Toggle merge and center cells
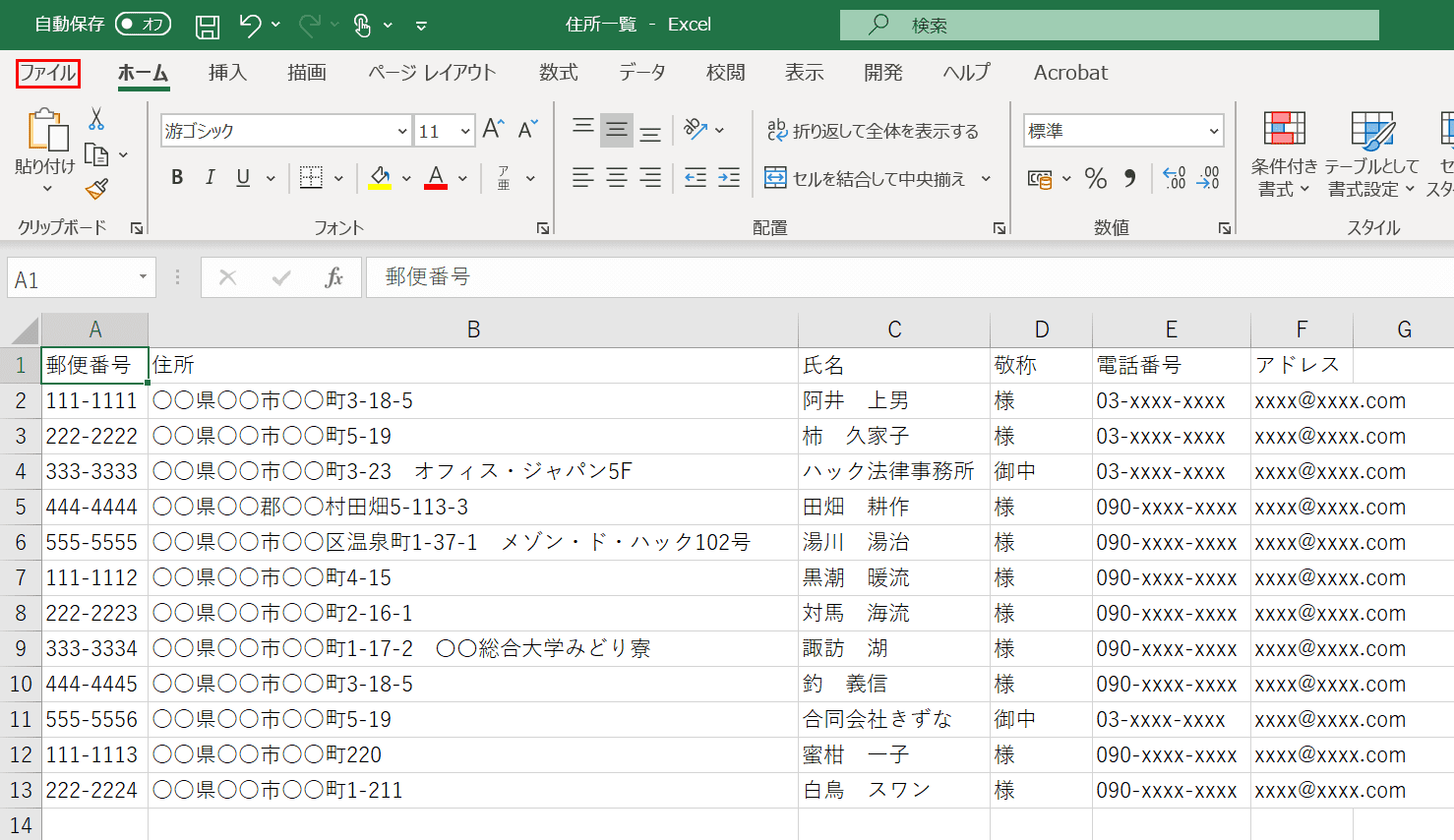 tap(866, 178)
